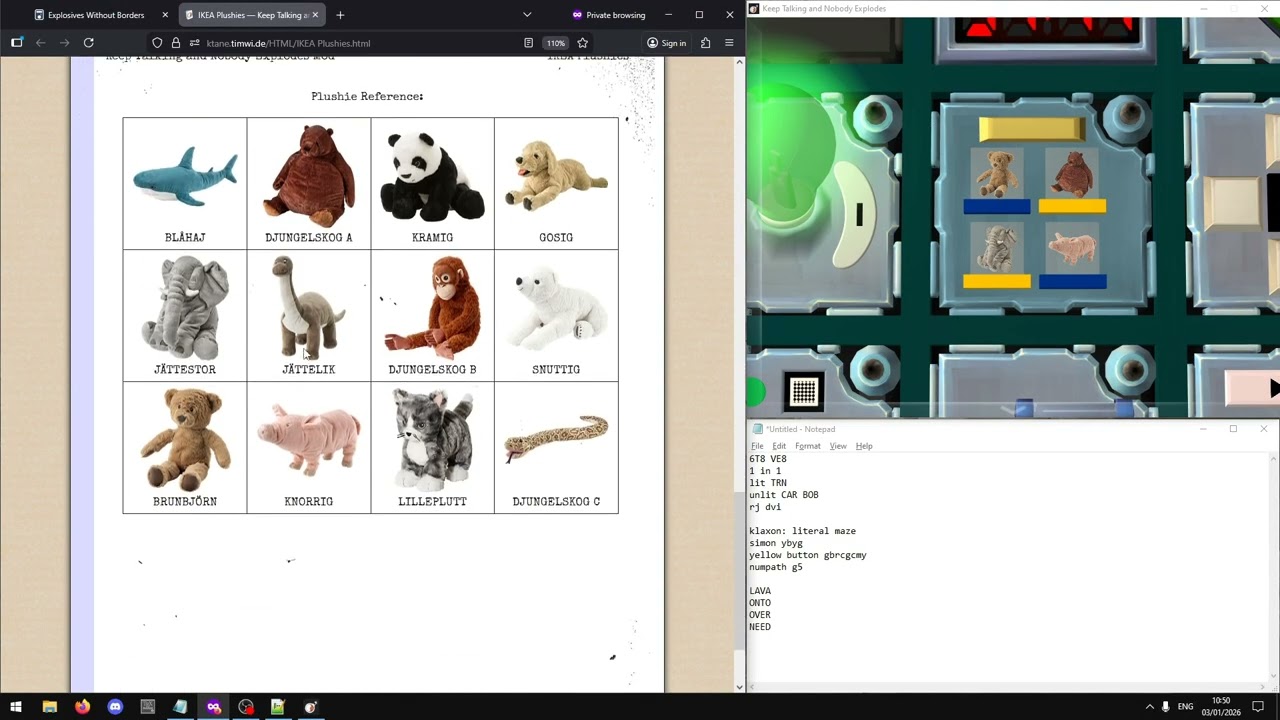Click blue bar under teddy bear
1280x720 pixels.
pos(997,207)
